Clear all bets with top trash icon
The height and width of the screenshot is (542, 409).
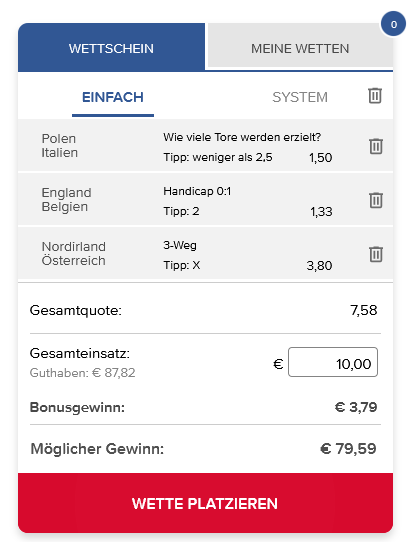(x=375, y=96)
